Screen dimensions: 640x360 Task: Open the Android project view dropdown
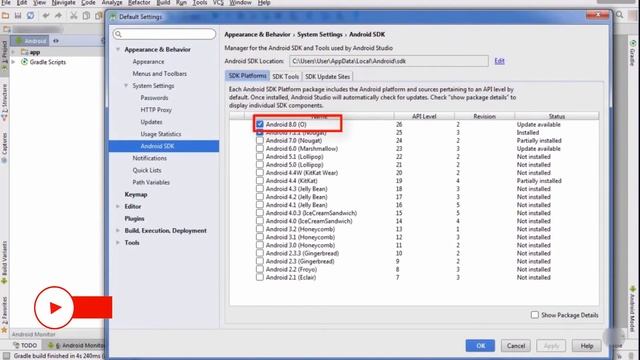pyautogui.click(x=31, y=41)
